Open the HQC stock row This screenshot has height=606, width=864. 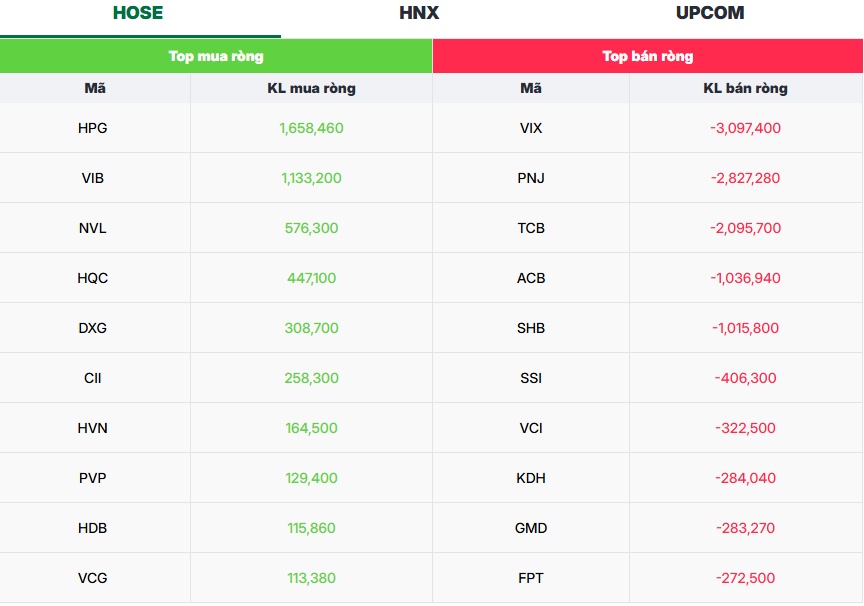pos(93,278)
